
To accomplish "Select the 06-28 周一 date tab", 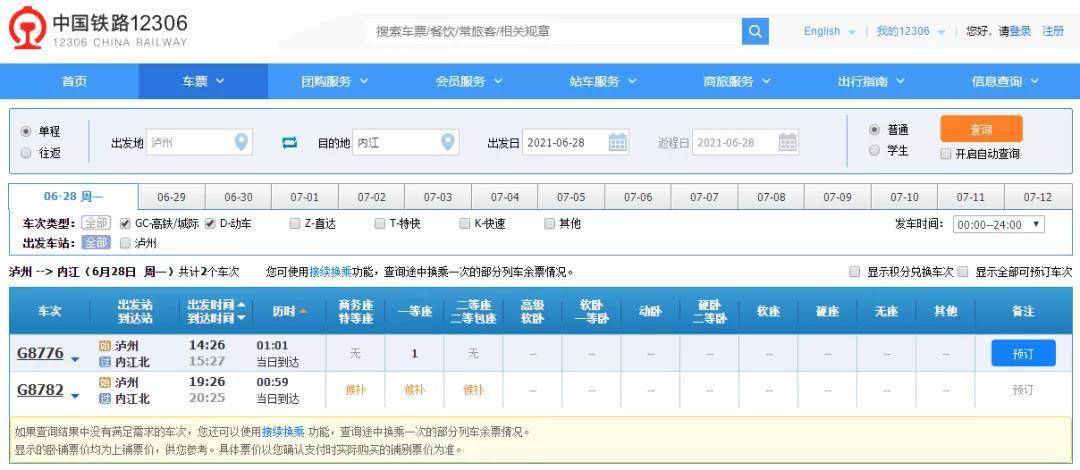I will point(73,196).
